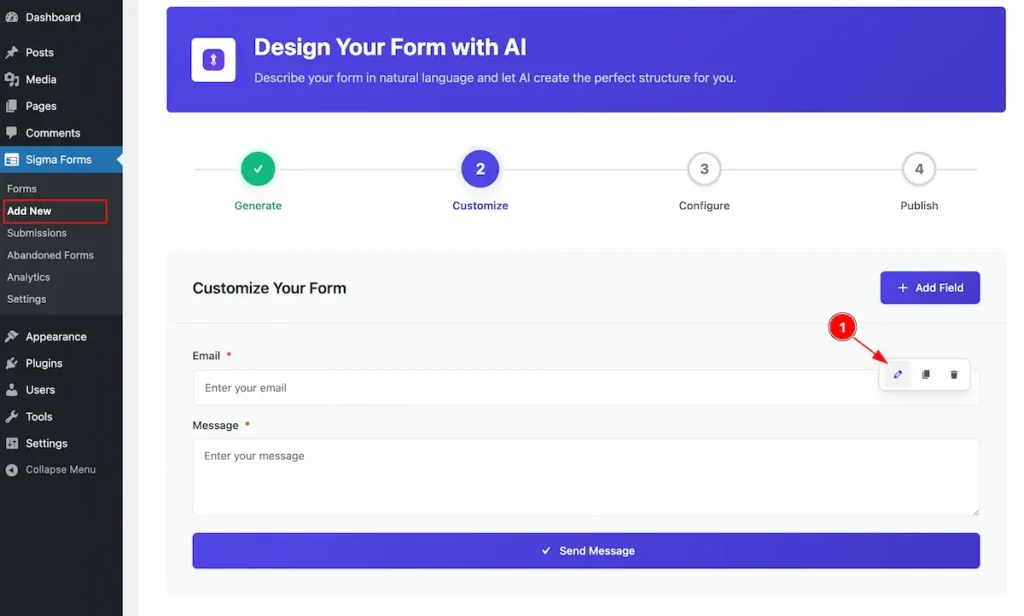
Task: Go back to the Generate step circle
Action: coord(258,169)
